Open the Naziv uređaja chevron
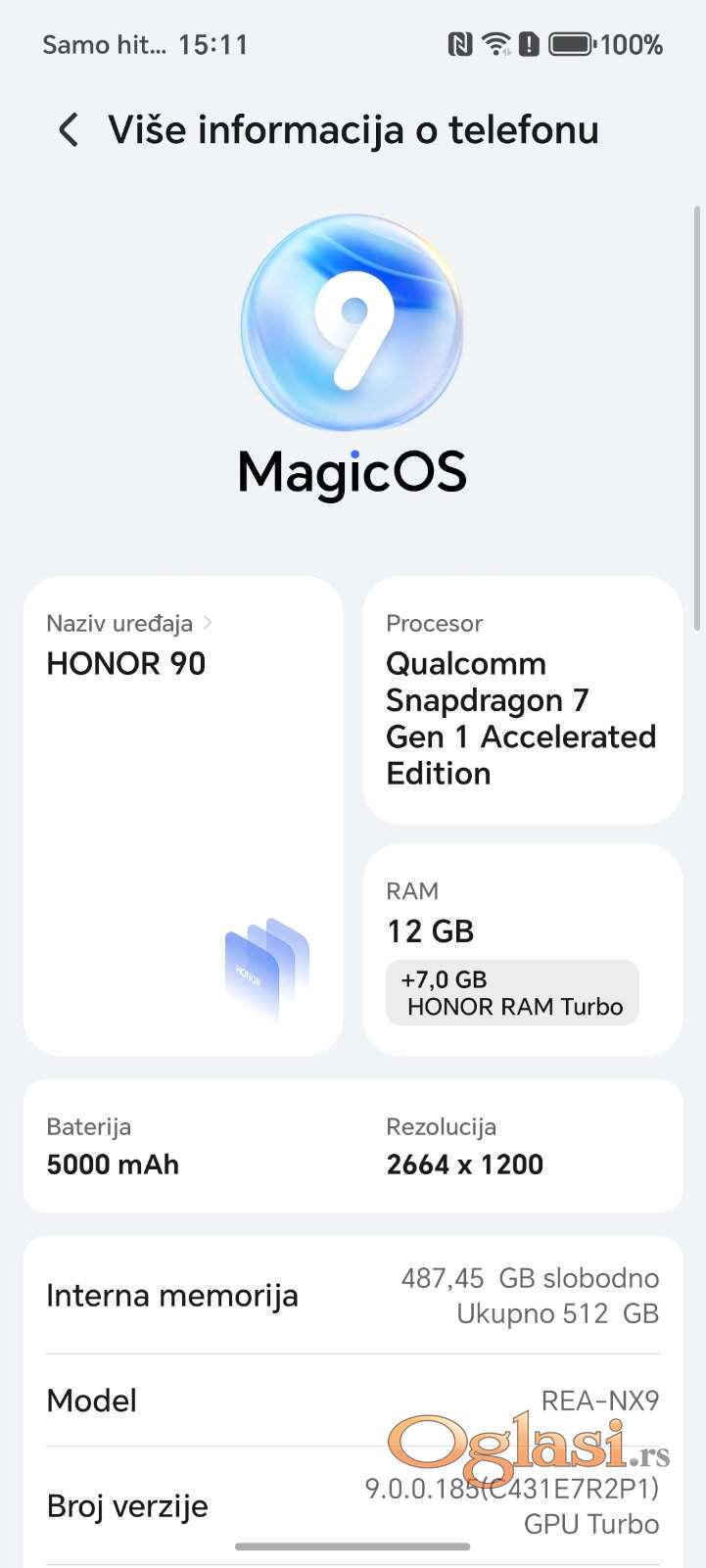Screen dimensions: 706x1568 pos(208,623)
